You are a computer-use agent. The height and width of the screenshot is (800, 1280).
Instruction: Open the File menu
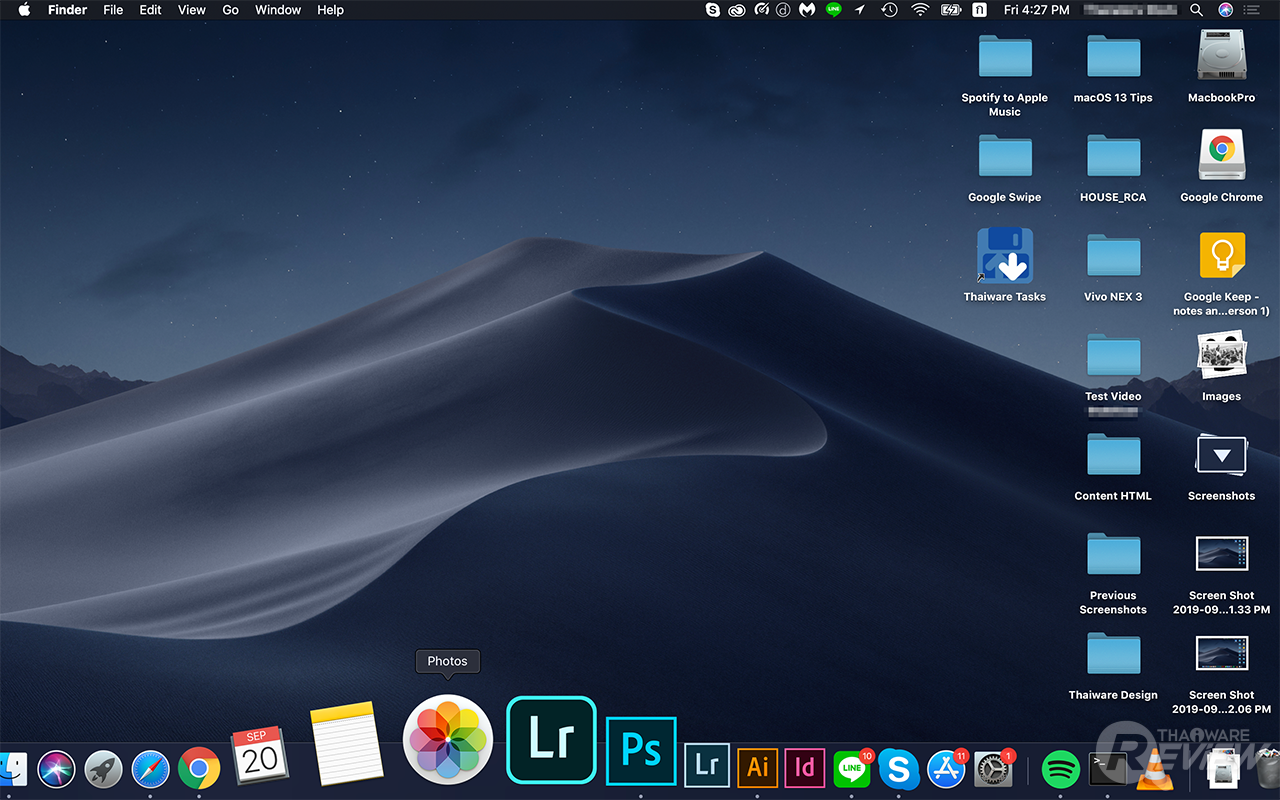coord(113,10)
